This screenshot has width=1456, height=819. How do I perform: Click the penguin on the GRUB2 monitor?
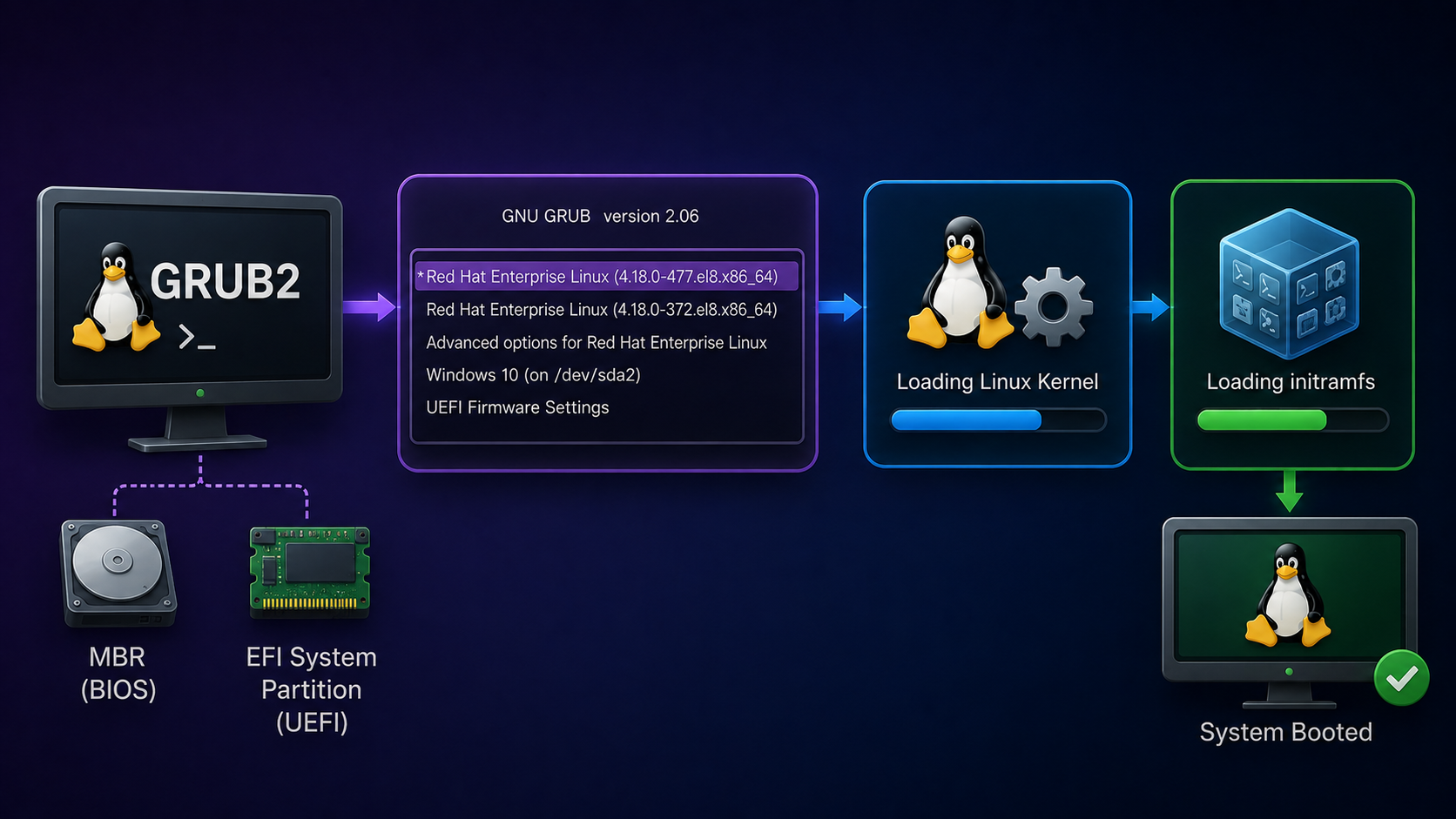pyautogui.click(x=116, y=298)
